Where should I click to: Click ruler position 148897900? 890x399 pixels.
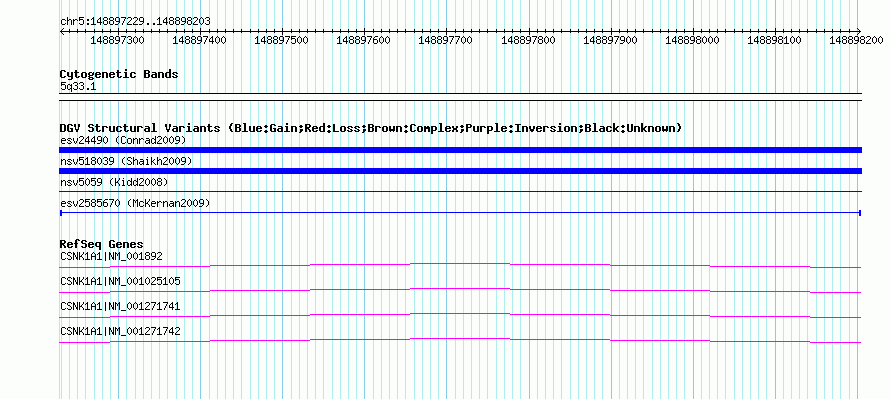(x=611, y=40)
